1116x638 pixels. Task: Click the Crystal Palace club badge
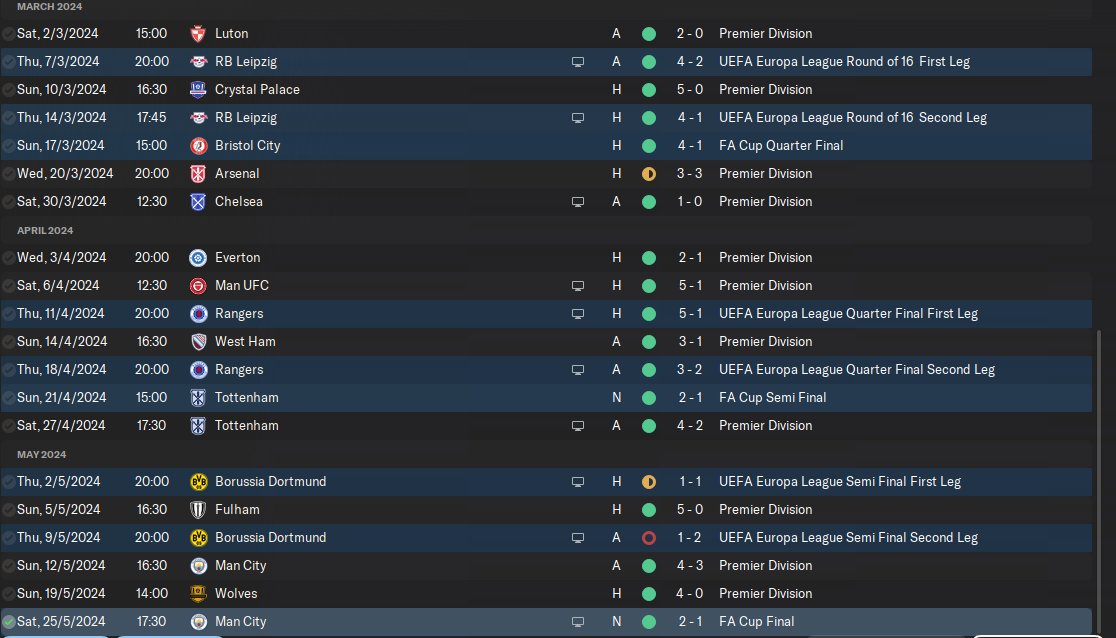pos(197,89)
